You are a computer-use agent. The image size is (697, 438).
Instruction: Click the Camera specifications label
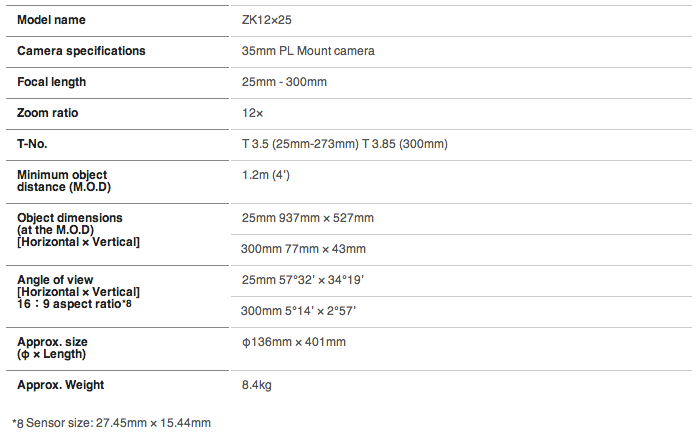(x=81, y=51)
